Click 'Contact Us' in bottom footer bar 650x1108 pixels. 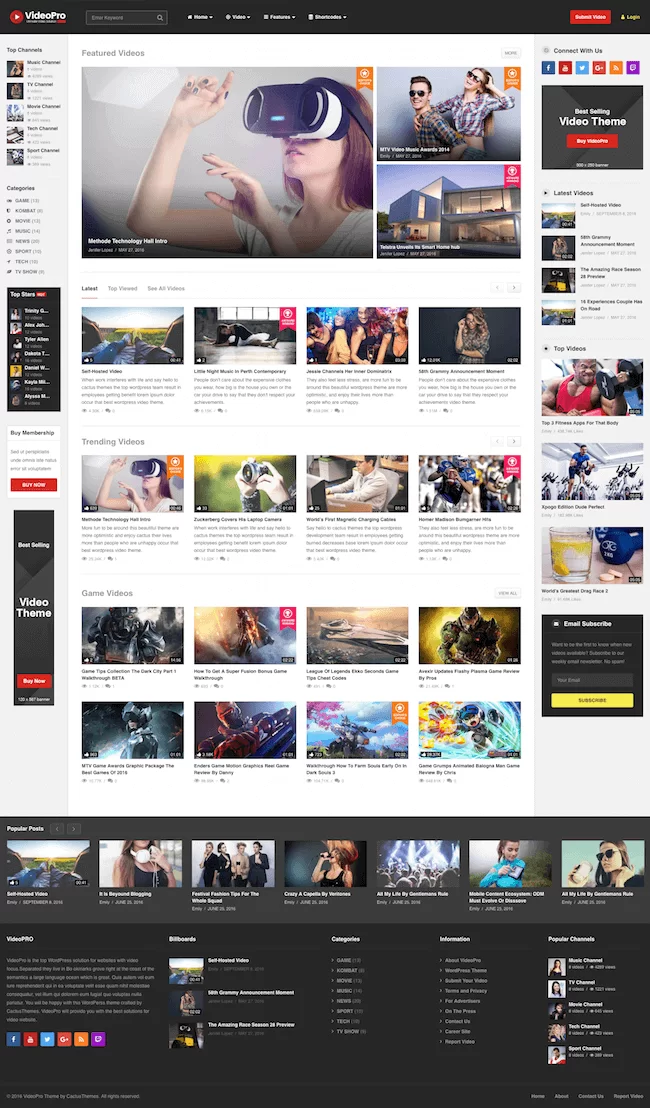click(591, 1096)
